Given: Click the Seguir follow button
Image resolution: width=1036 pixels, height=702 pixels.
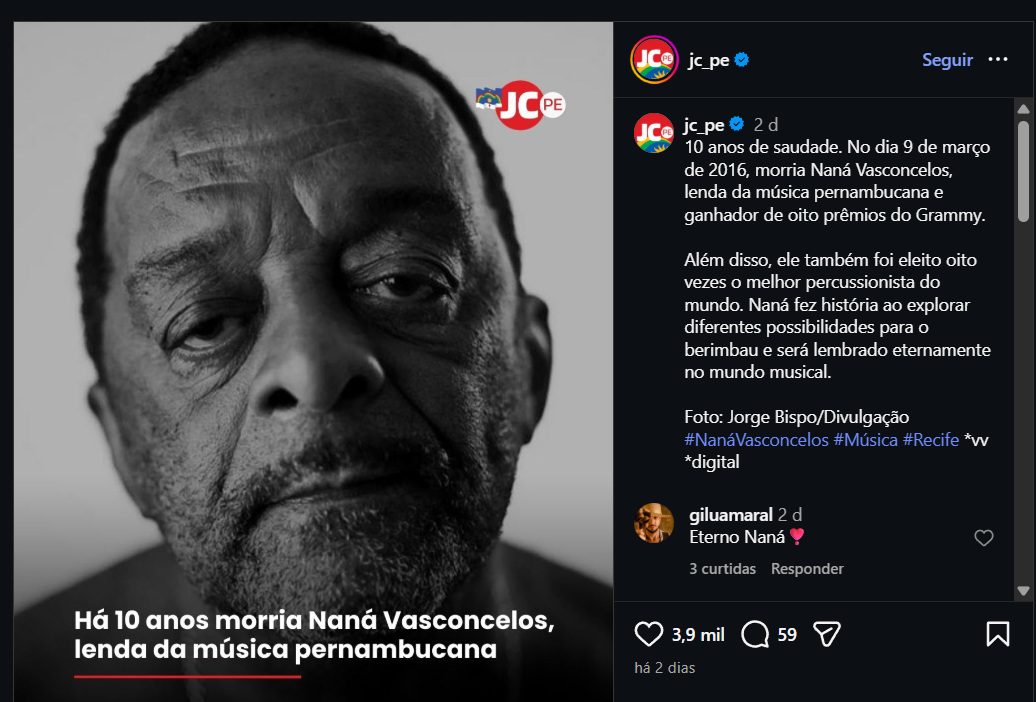Looking at the screenshot, I should click(947, 60).
